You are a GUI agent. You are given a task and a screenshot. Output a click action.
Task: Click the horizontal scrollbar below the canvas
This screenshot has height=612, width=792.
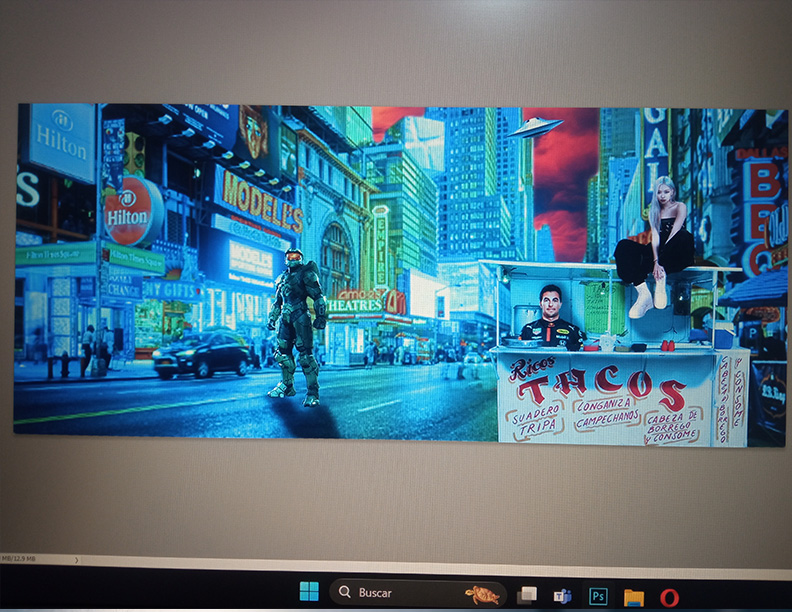point(400,561)
